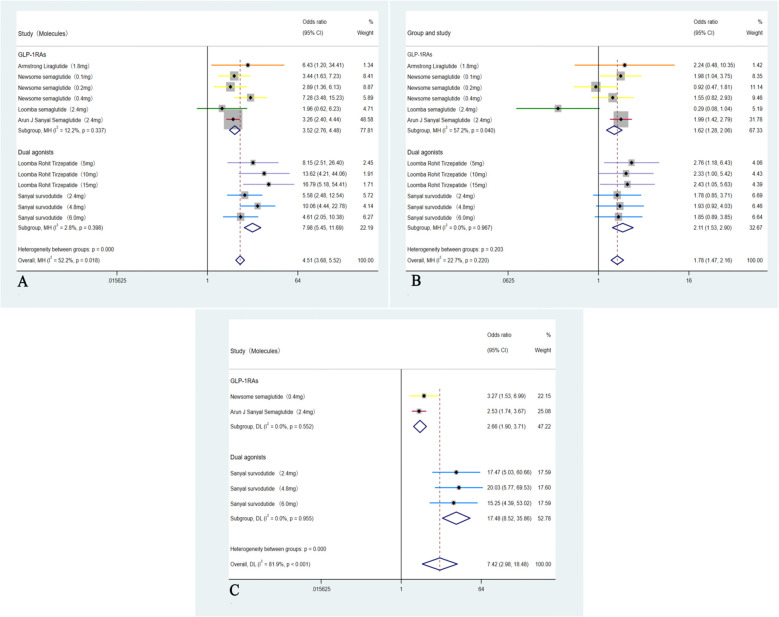Select the weight value "1.34"
The height and width of the screenshot is (617, 779).
coord(368,66)
